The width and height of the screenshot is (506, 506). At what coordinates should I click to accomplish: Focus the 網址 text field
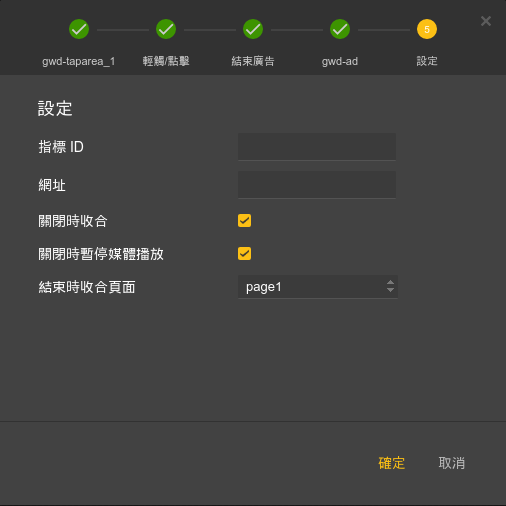click(x=317, y=185)
